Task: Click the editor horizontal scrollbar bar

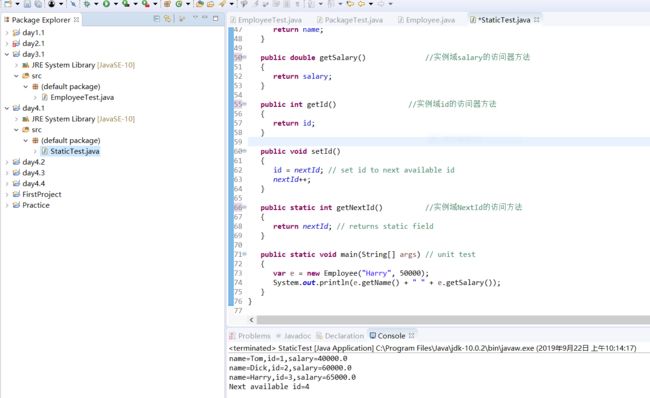Action: coord(453,320)
